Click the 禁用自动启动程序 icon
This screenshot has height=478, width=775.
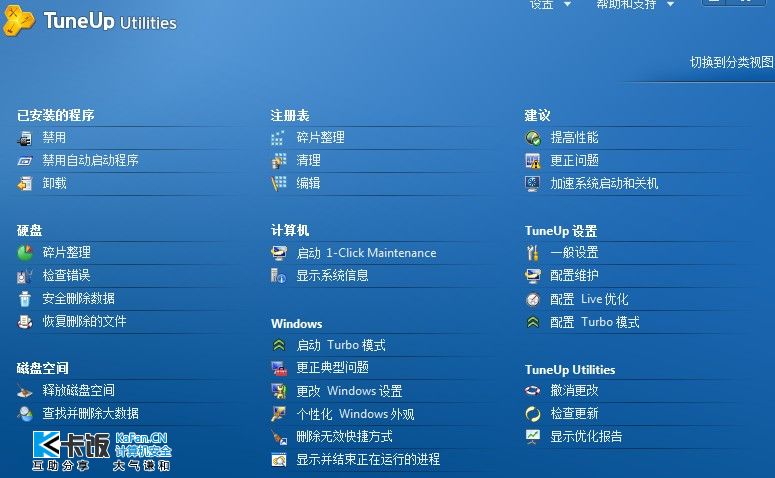25,161
